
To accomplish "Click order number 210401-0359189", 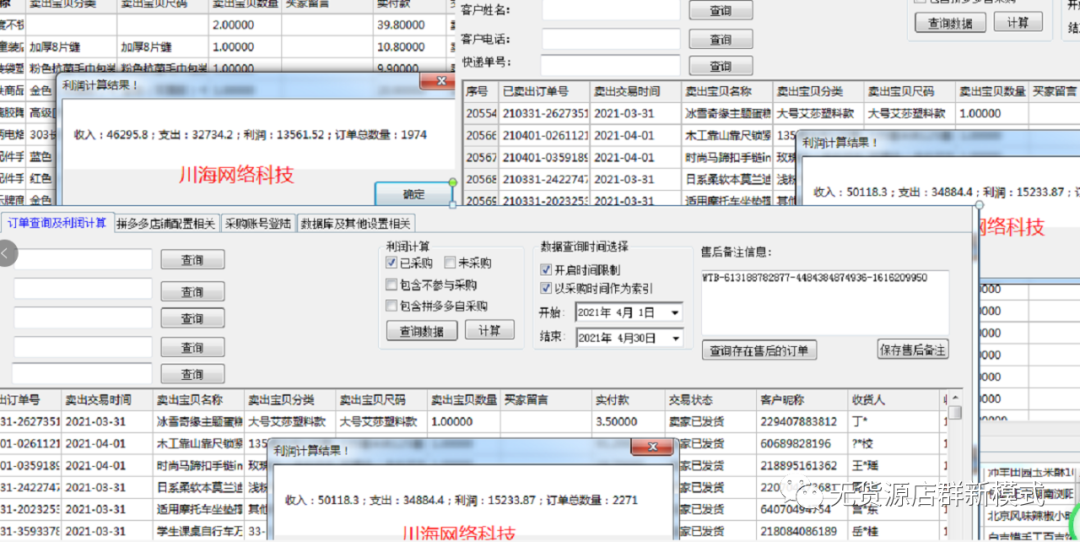I will (x=544, y=157).
